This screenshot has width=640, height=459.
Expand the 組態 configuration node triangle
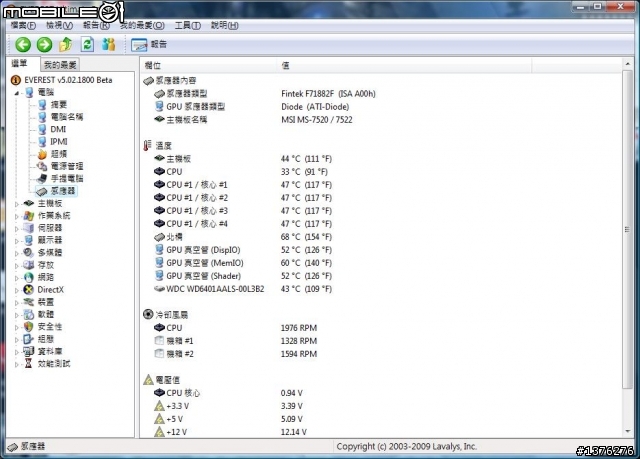click(17, 339)
